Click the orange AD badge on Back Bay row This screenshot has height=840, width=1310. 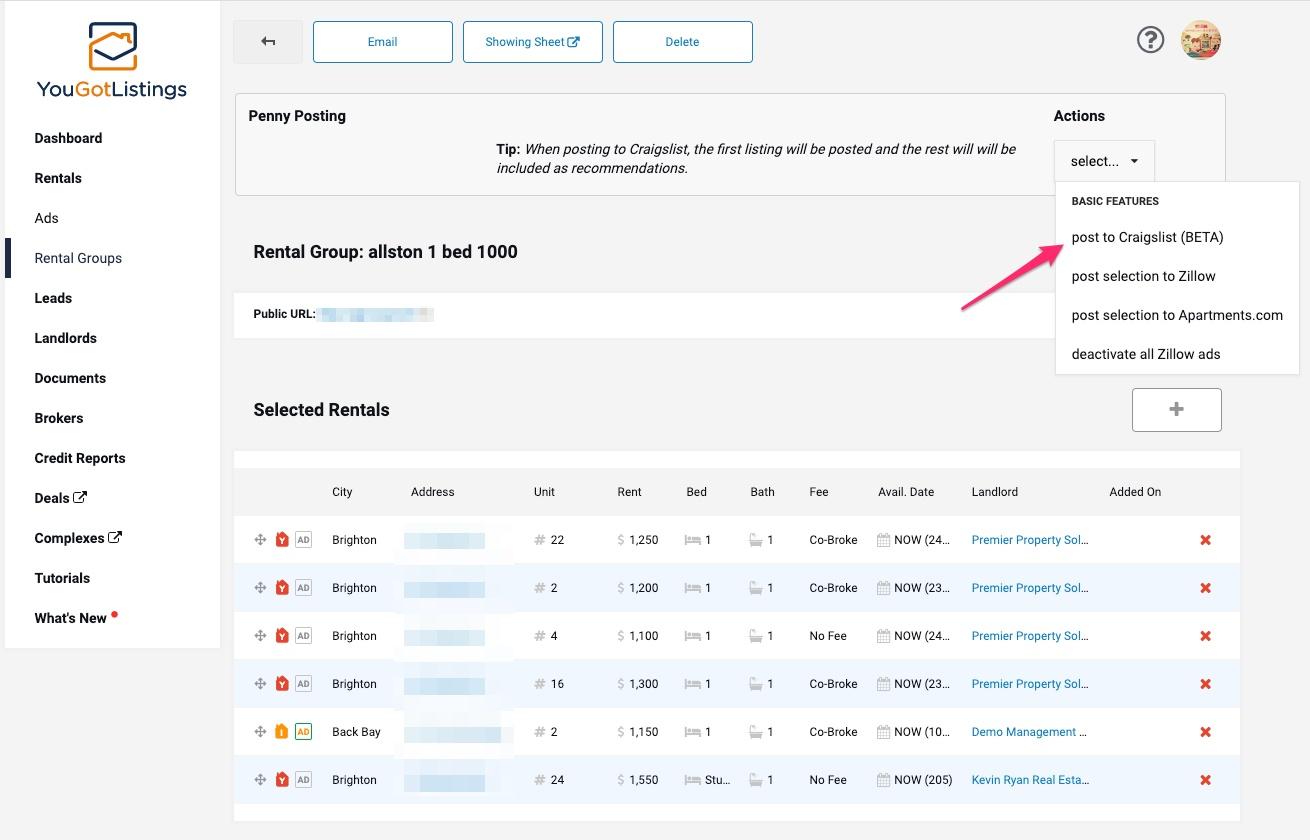[x=304, y=732]
